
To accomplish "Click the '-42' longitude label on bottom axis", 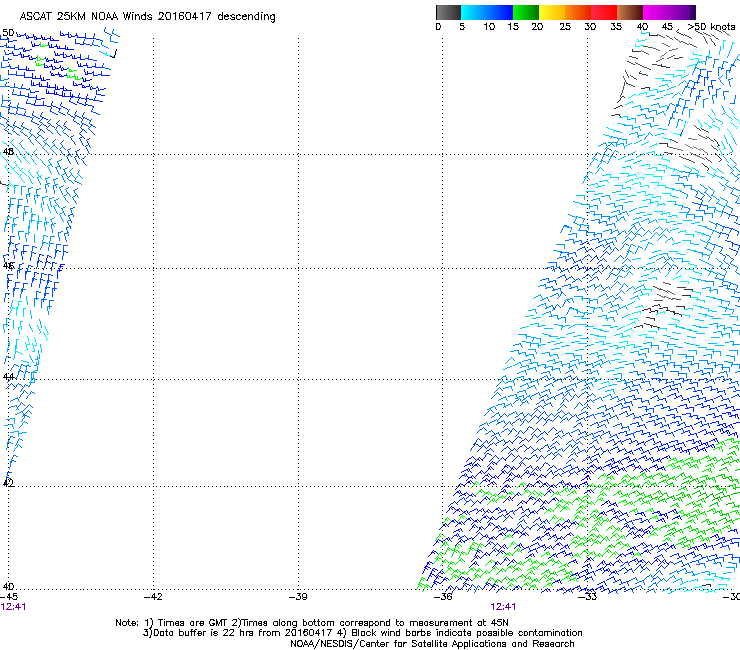I will [x=153, y=597].
